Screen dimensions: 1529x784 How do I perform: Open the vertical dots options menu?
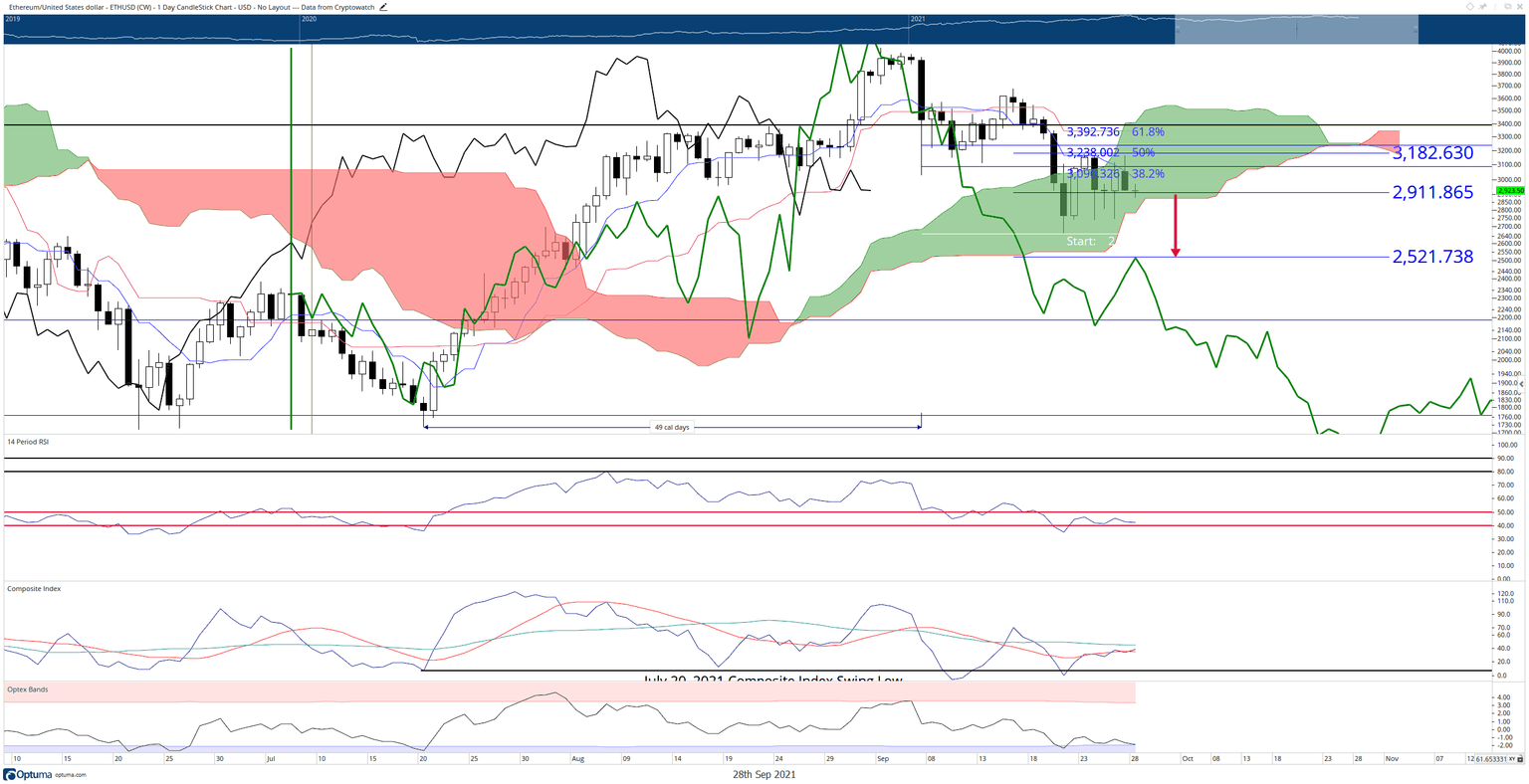(1495, 7)
